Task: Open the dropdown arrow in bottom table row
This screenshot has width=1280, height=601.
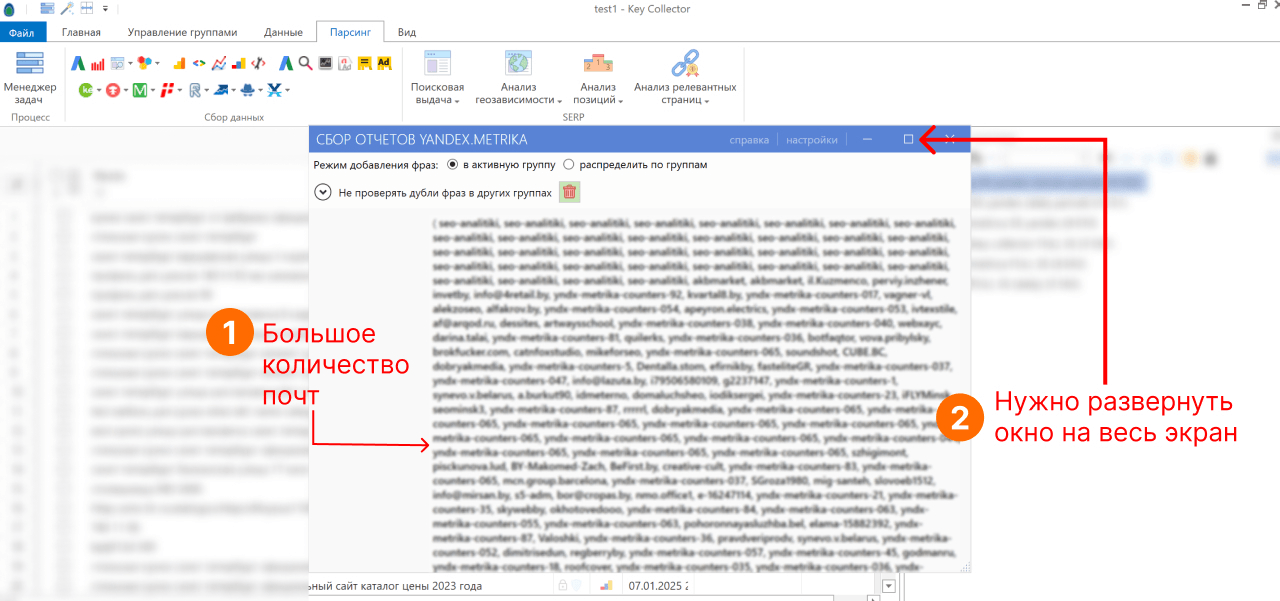Action: [x=891, y=586]
